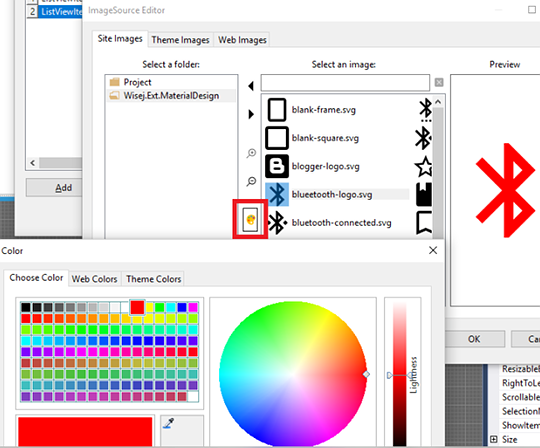The width and height of the screenshot is (540, 448).
Task: Select blank-frame.svg file name
Action: (x=324, y=110)
